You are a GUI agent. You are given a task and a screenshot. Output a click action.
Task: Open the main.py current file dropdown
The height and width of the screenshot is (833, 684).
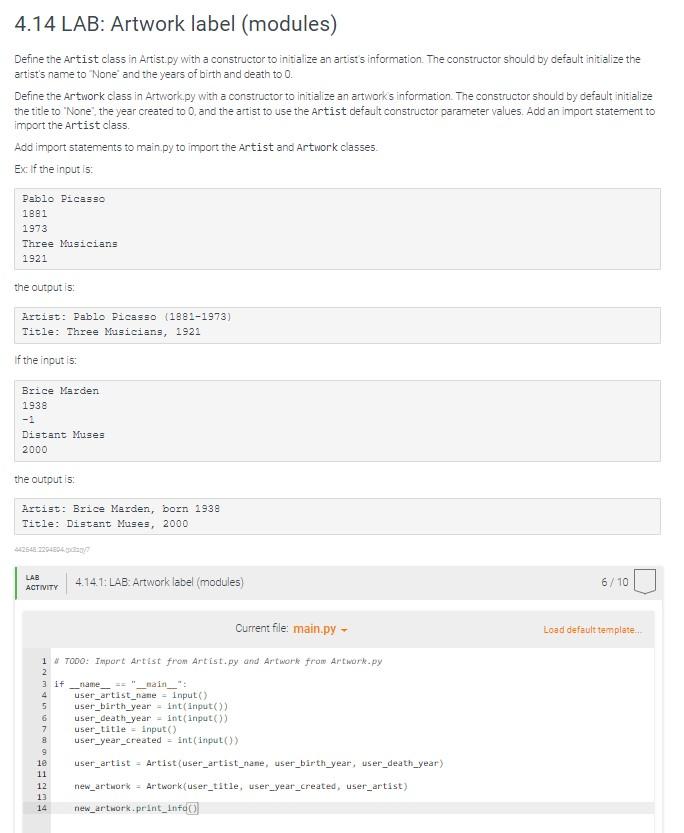pos(319,631)
